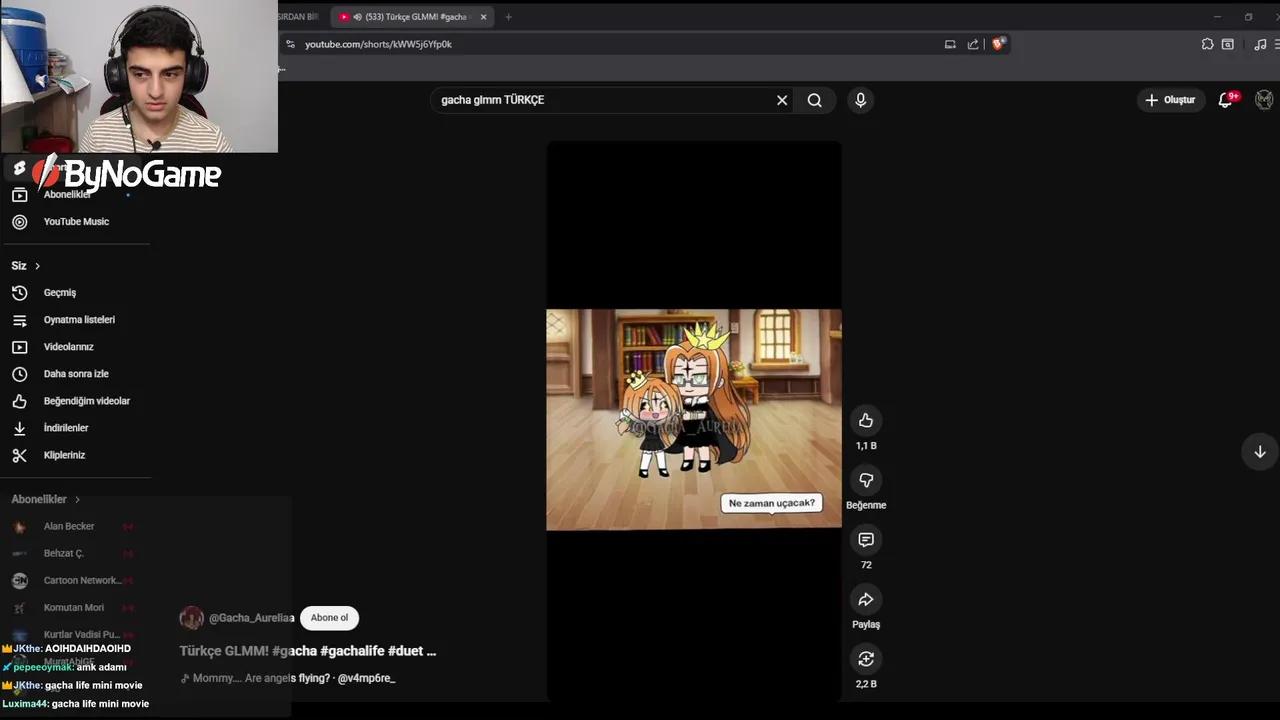Click the Brave Shields lion icon
The height and width of the screenshot is (720, 1280).
tap(997, 44)
